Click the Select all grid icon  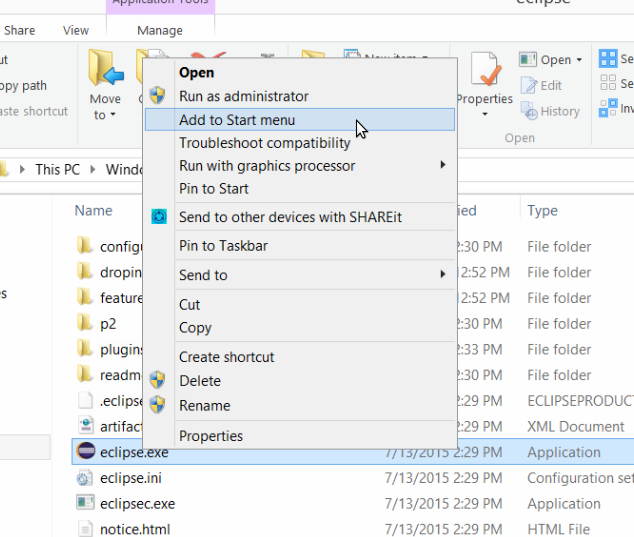coord(608,58)
